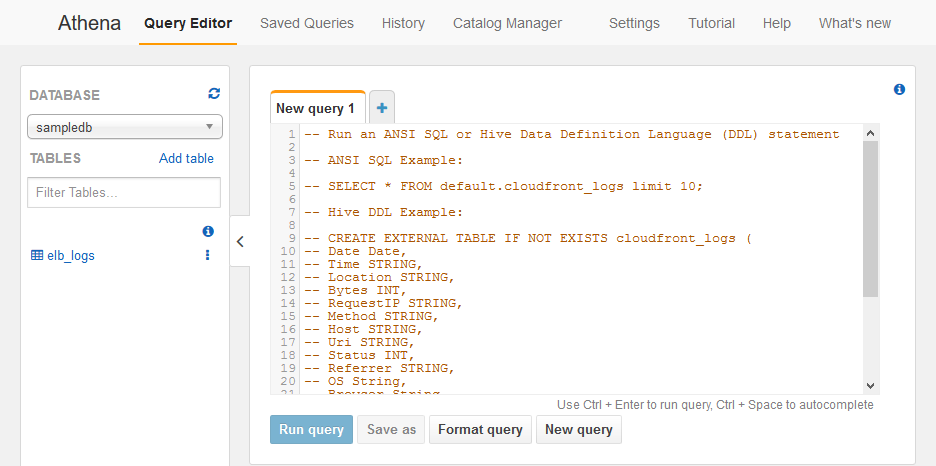Click the table grid icon beside elb_logs

[x=37, y=255]
